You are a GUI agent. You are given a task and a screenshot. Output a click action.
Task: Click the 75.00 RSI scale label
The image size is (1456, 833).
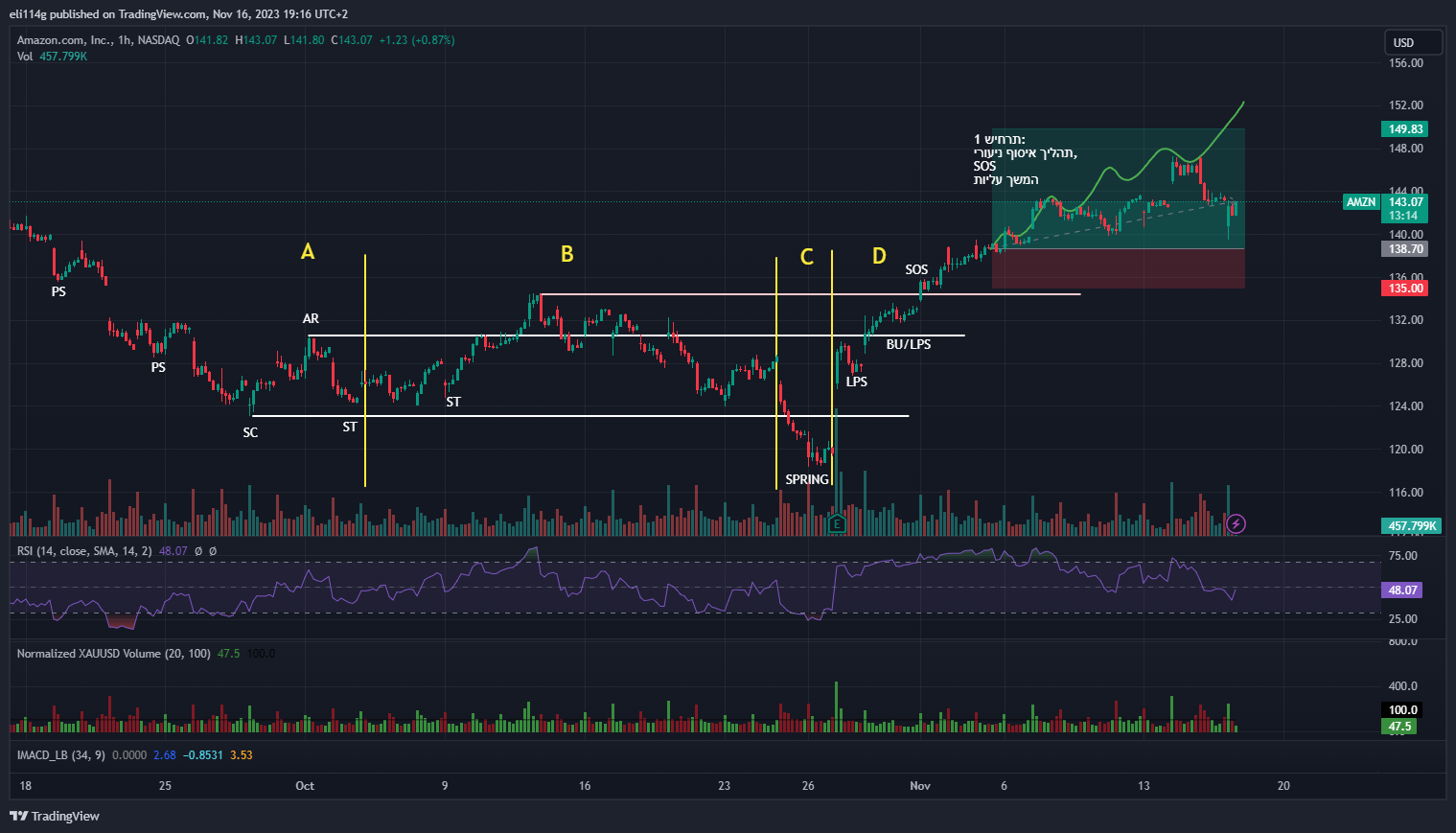(x=1403, y=556)
